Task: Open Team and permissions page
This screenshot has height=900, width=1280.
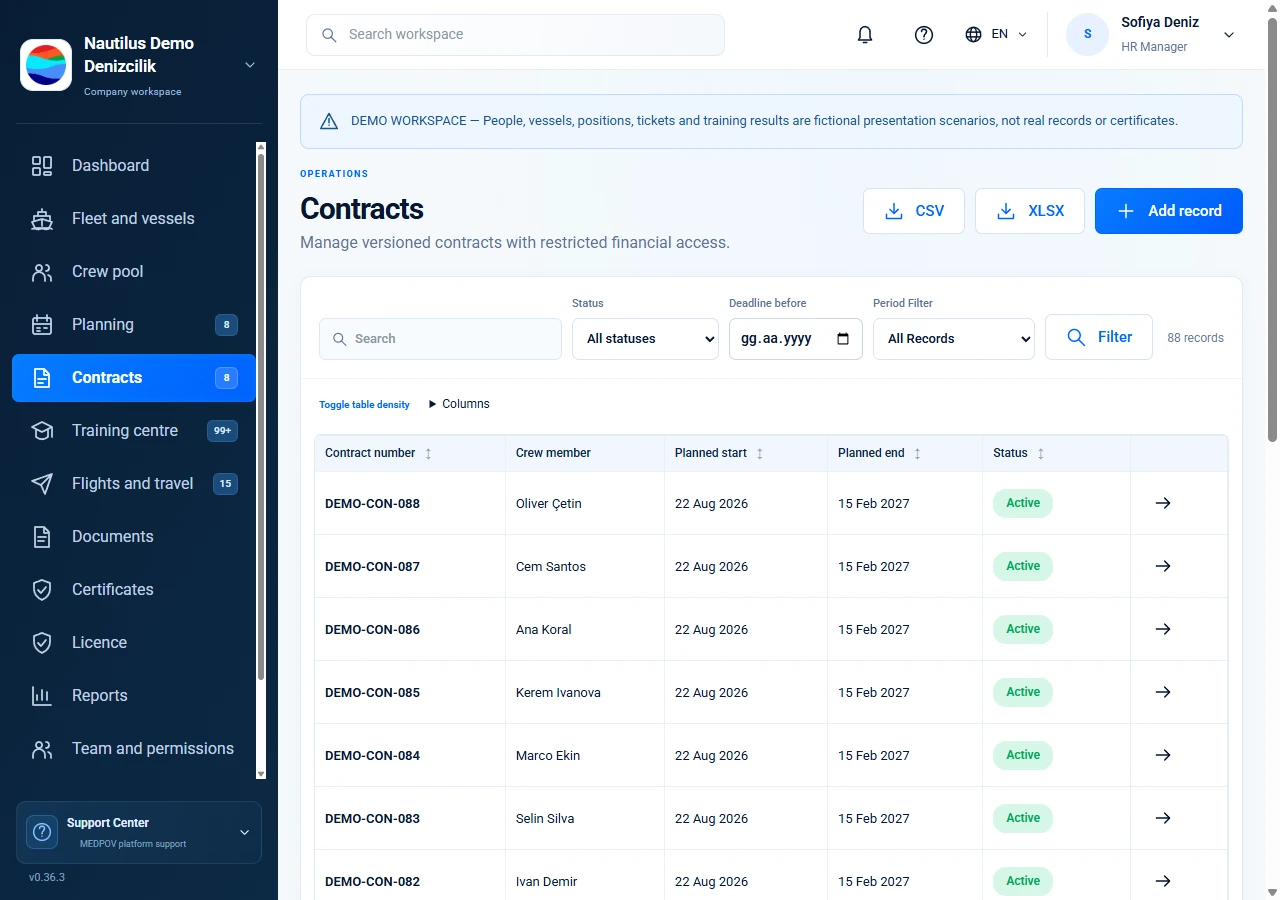Action: [x=134, y=749]
